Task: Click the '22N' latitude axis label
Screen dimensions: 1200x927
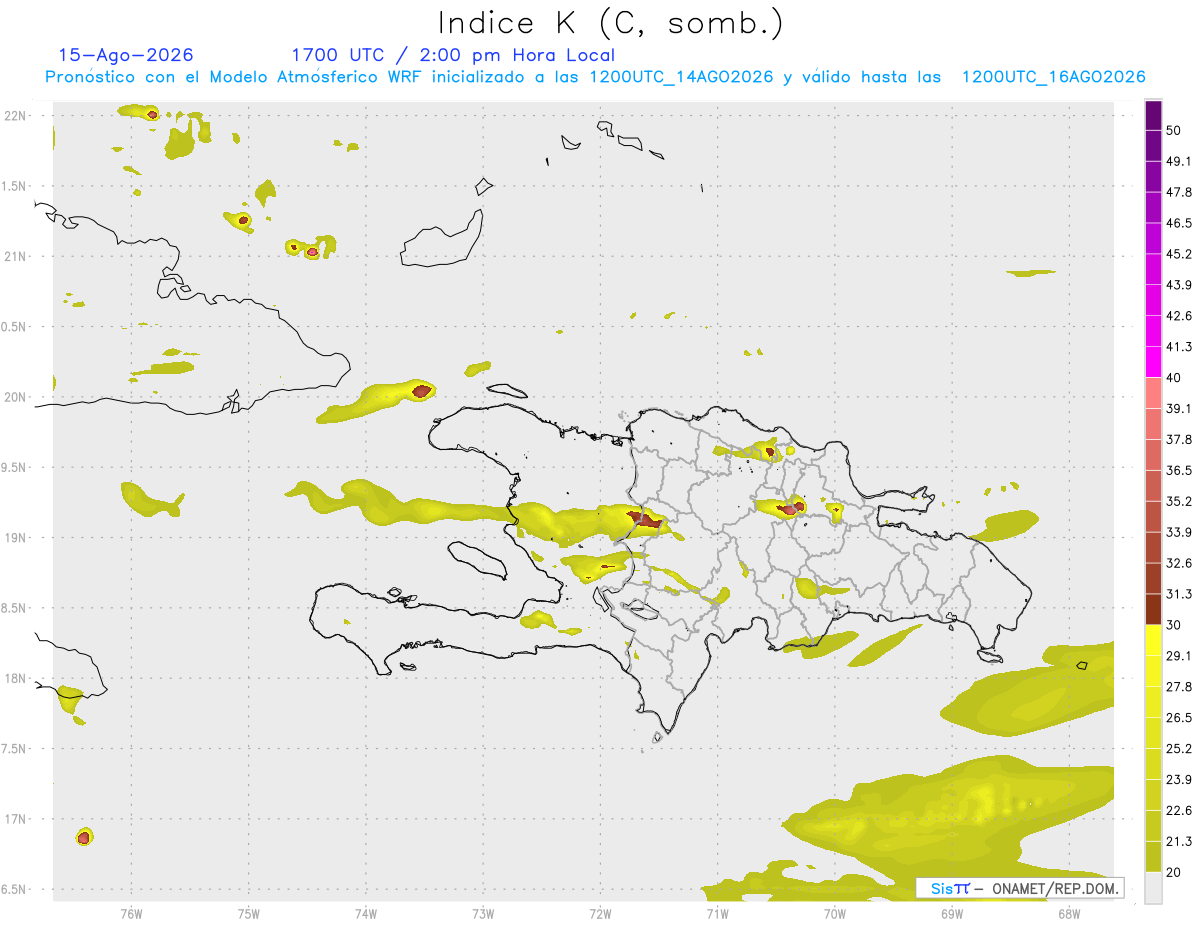Action: 15,115
